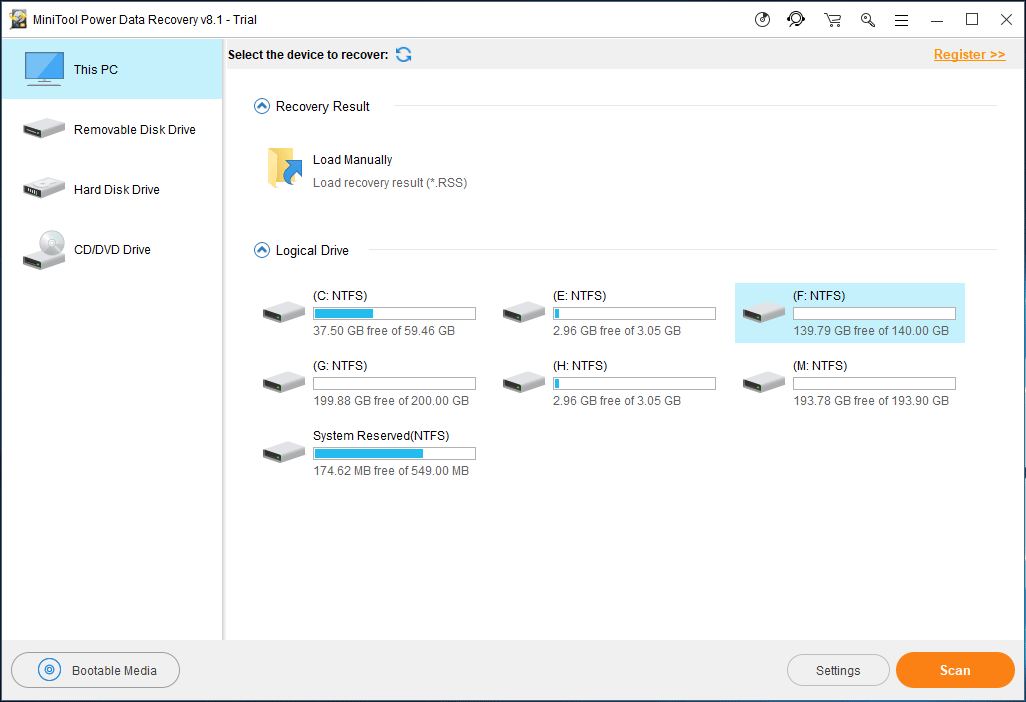
Task: Collapse the Recovery Result section
Action: [261, 105]
